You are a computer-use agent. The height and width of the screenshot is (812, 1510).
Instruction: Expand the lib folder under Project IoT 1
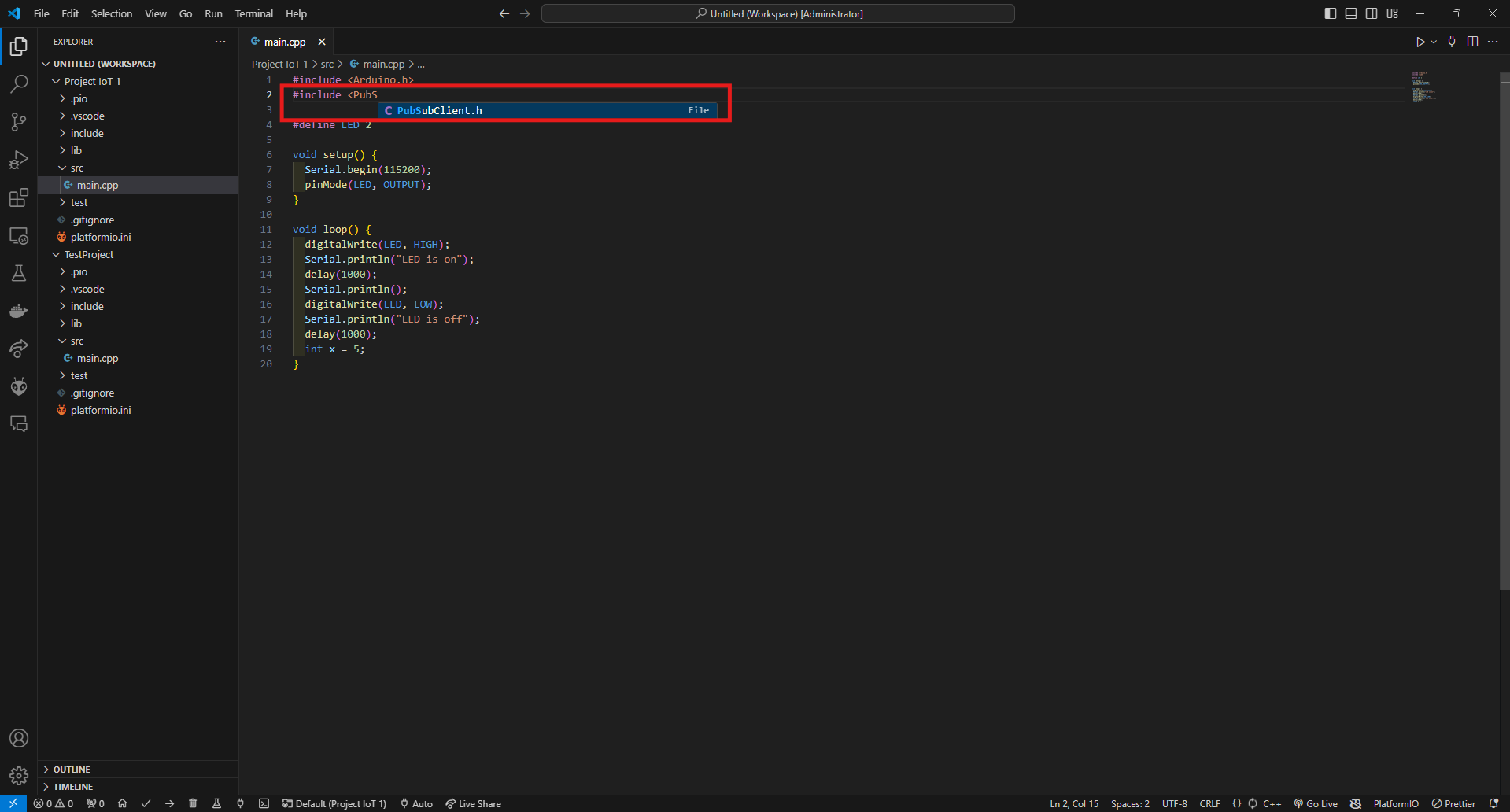click(138, 150)
